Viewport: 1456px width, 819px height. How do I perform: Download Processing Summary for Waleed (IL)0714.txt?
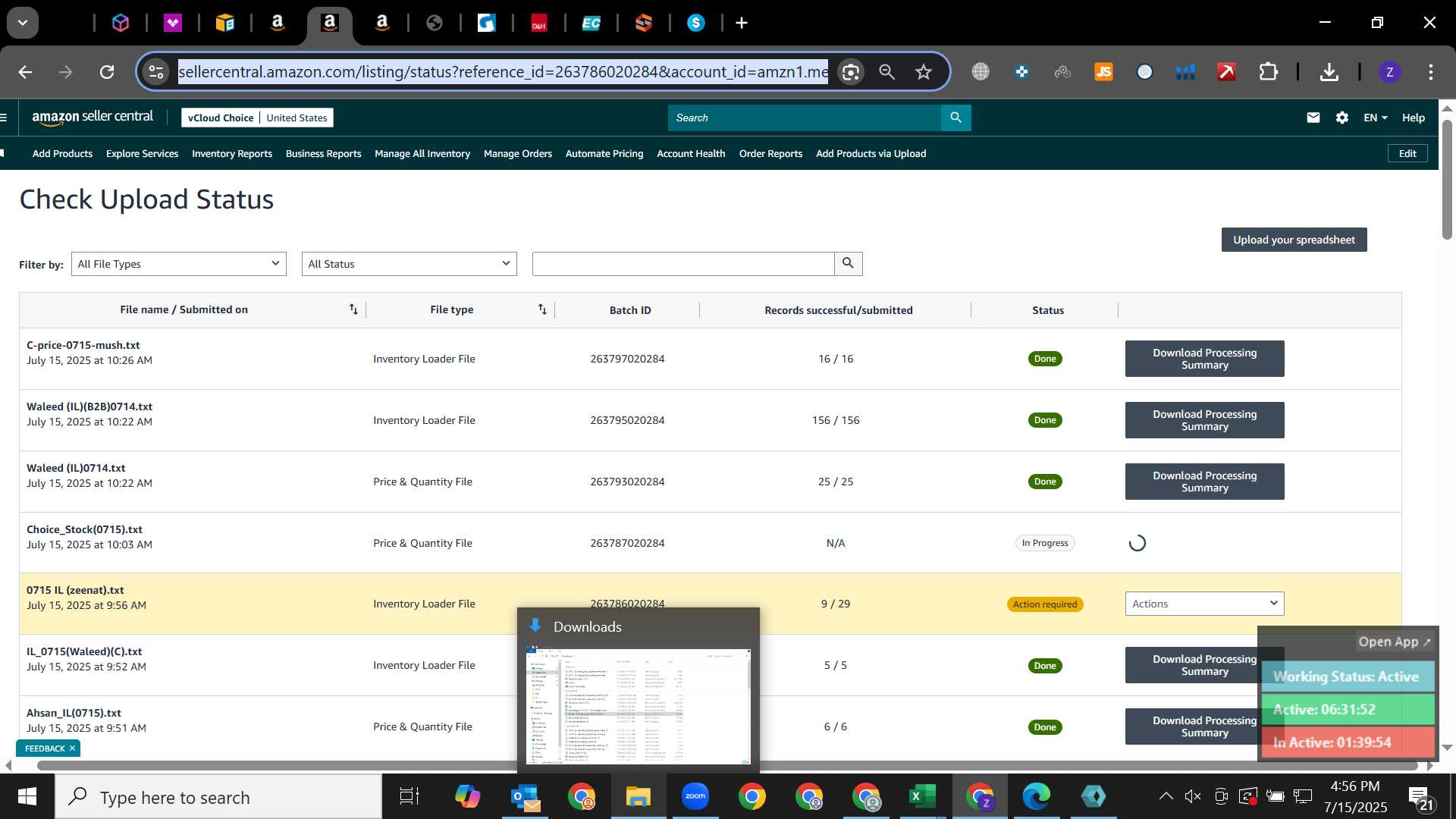tap(1204, 482)
